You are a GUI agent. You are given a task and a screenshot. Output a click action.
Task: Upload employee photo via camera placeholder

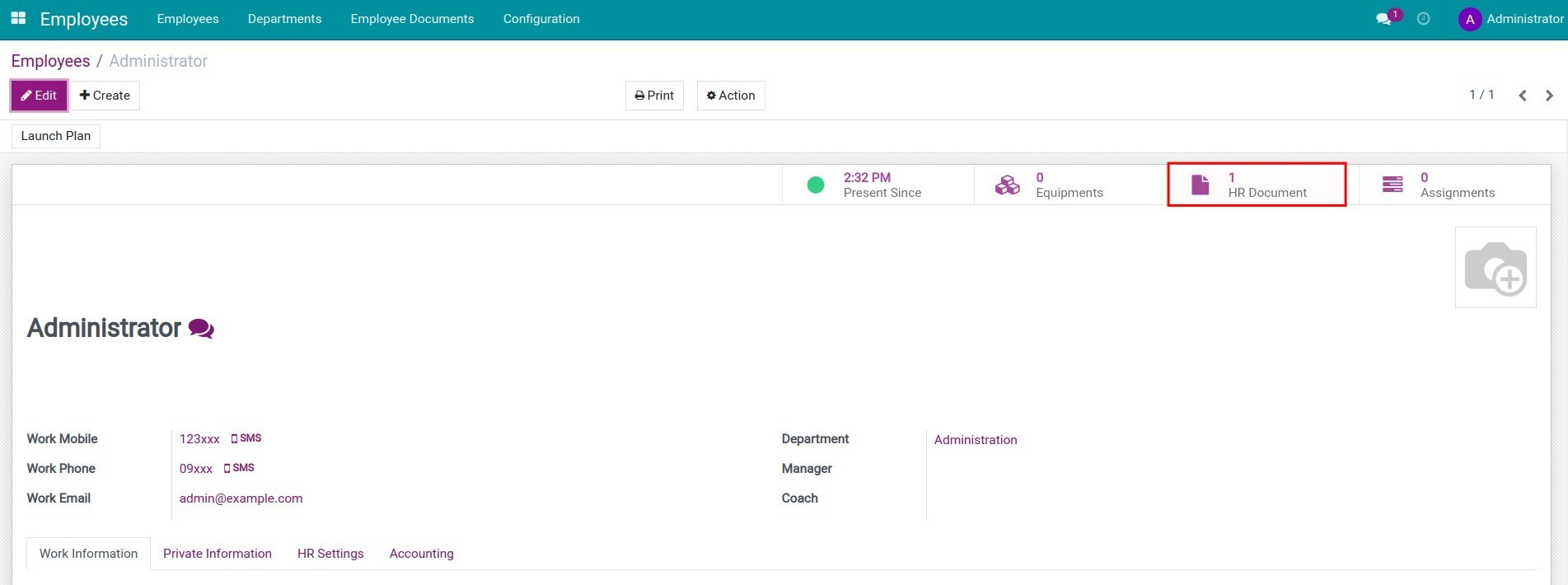coord(1495,267)
